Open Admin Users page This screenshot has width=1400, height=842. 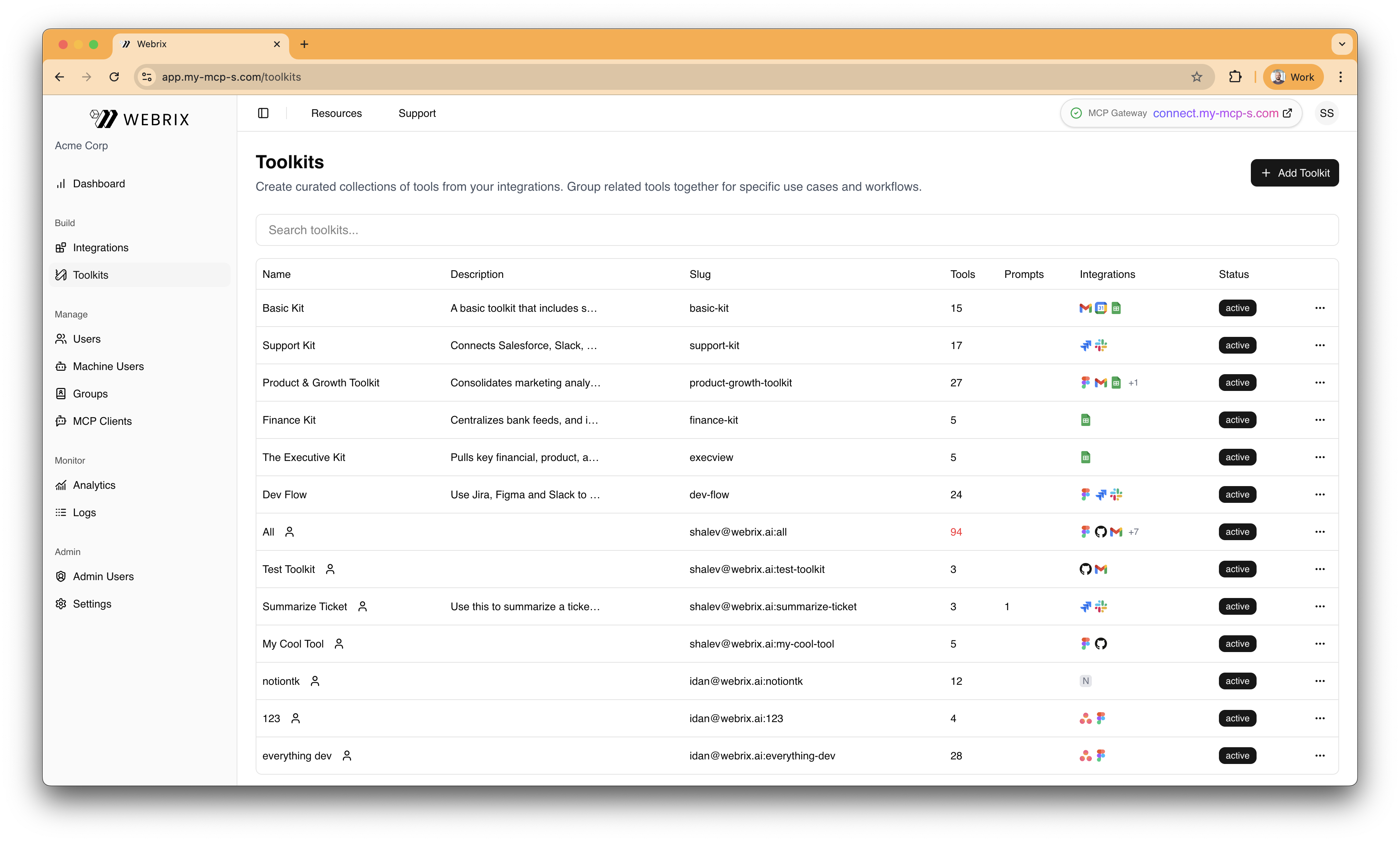103,576
